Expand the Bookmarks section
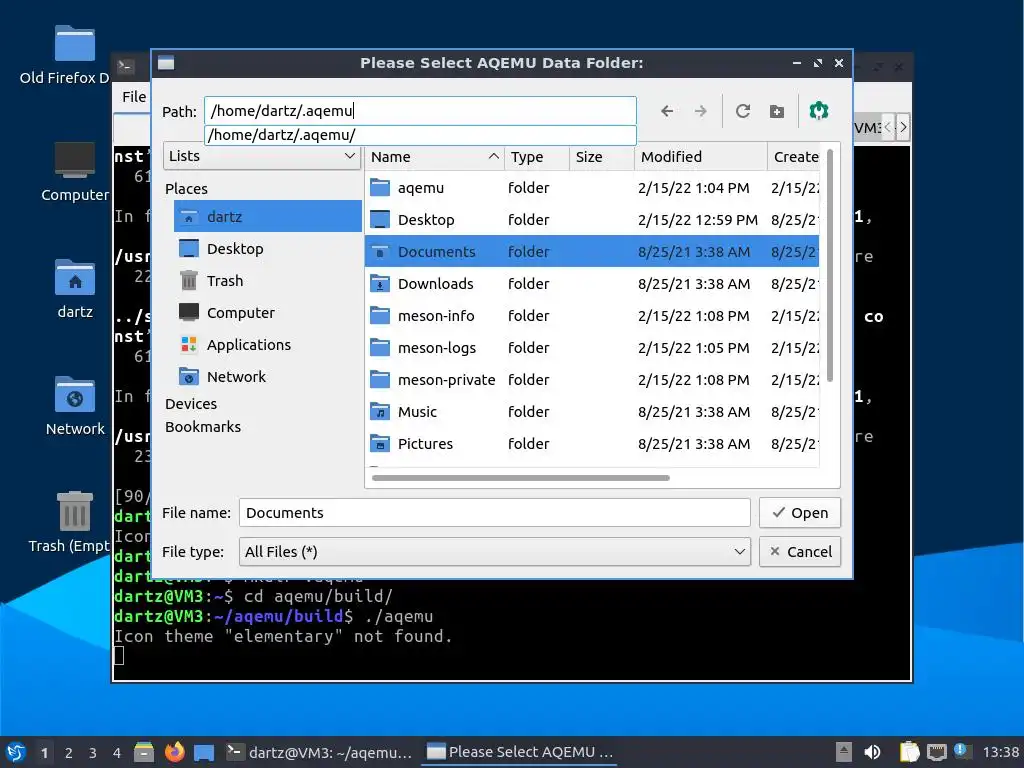 pos(202,426)
